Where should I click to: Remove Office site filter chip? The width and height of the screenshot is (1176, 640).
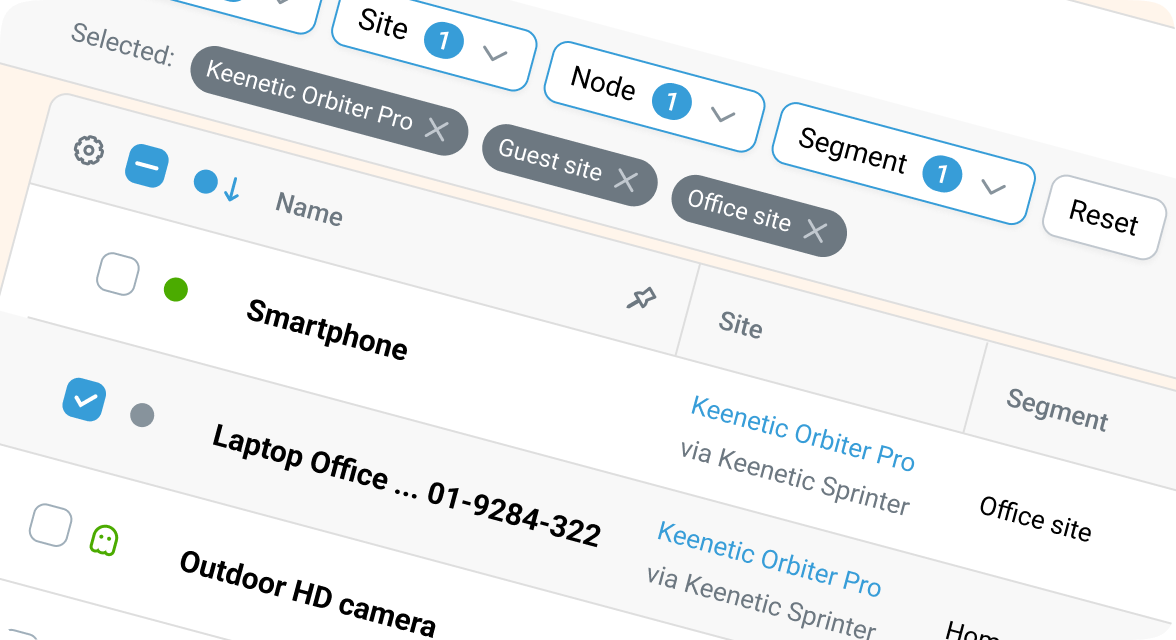click(814, 231)
